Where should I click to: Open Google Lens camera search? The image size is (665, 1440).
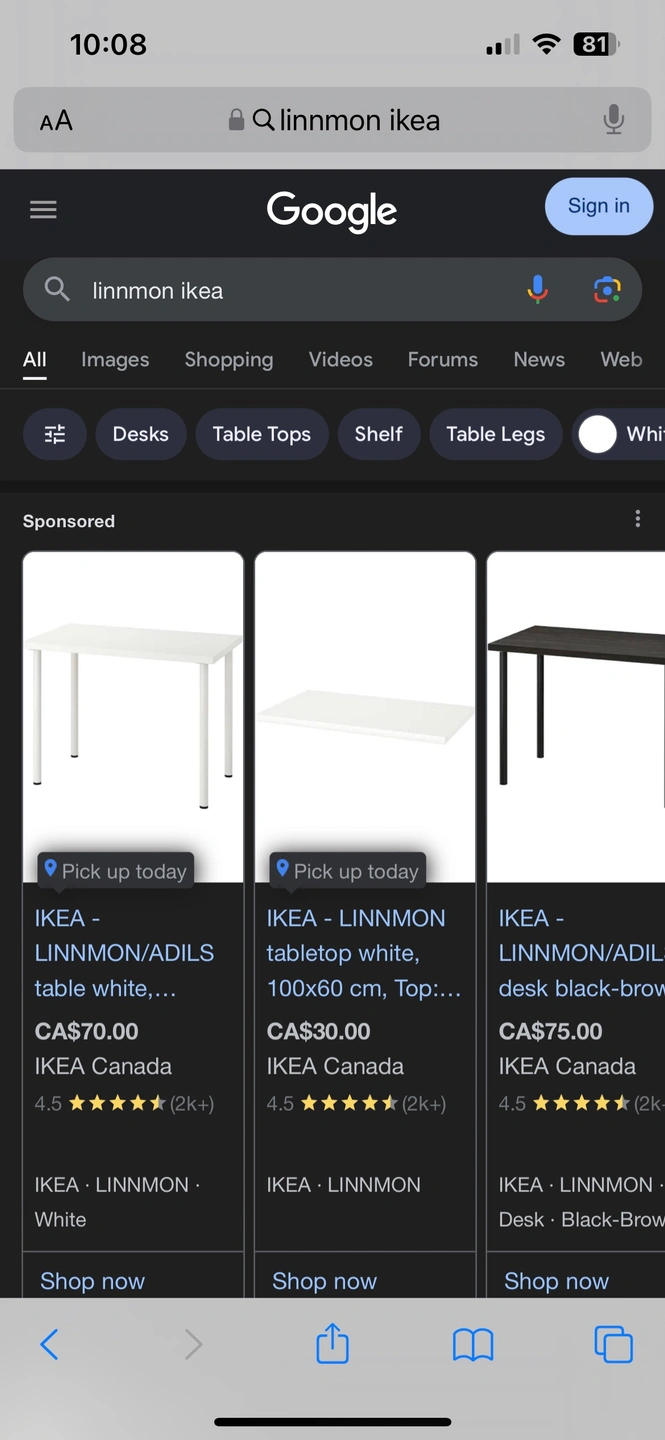[x=607, y=290]
